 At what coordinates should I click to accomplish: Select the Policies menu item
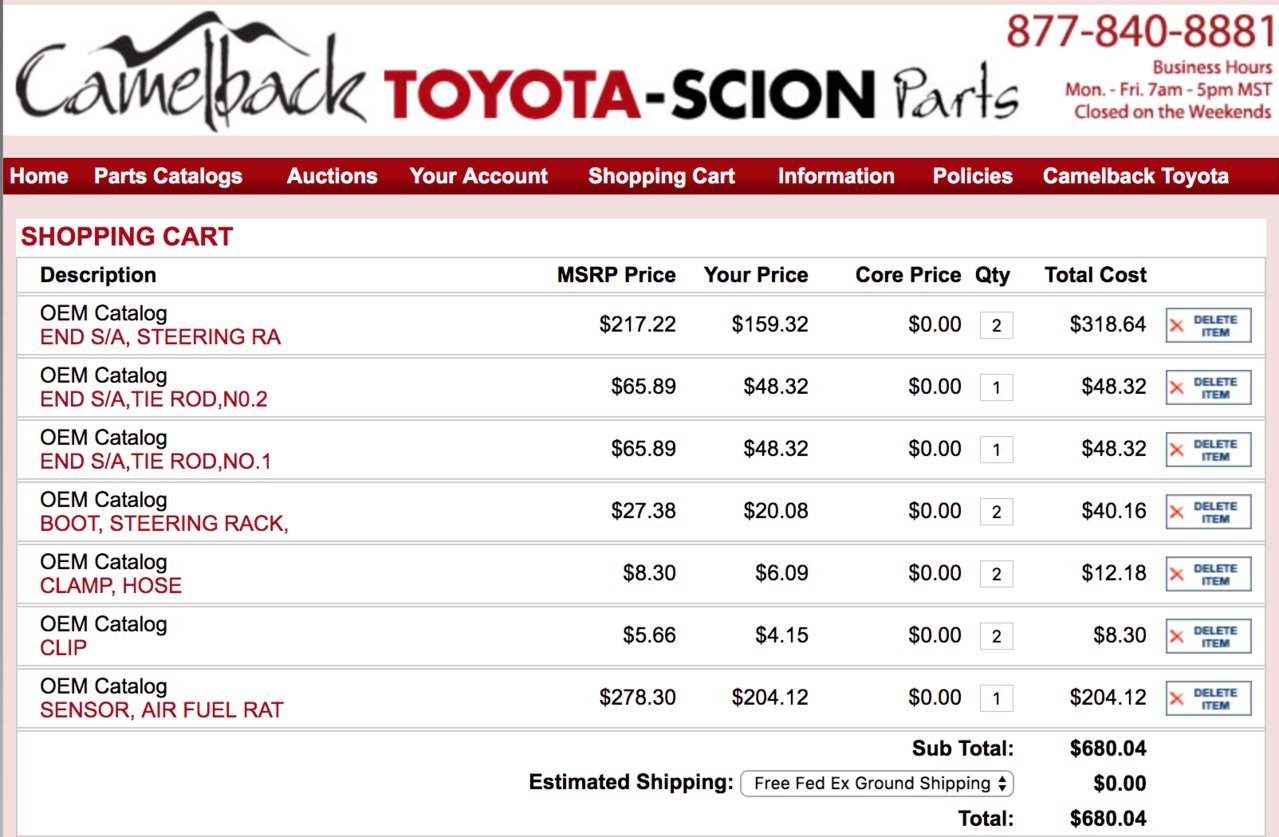click(972, 176)
